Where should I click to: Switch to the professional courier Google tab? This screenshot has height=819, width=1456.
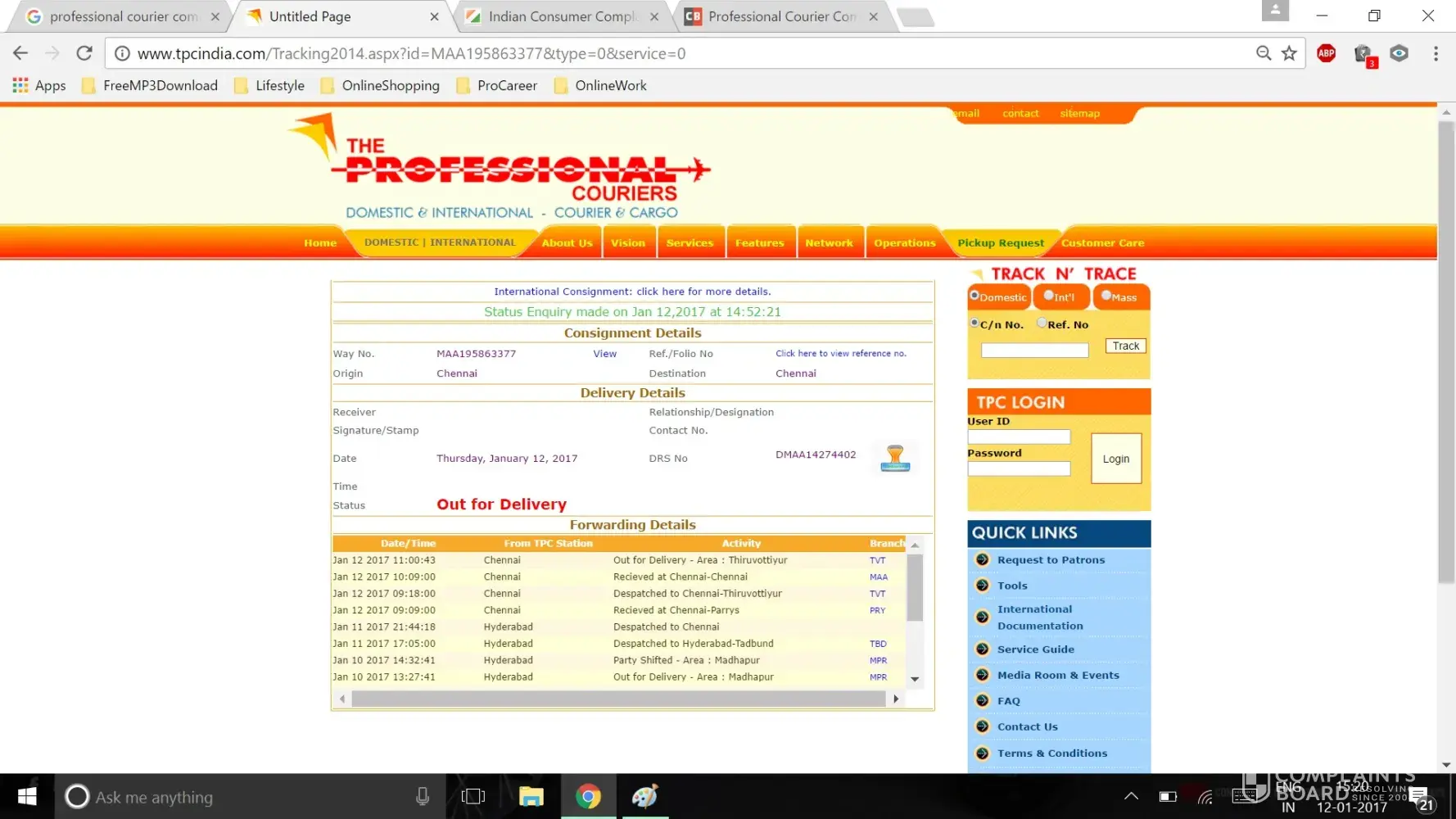[x=123, y=16]
